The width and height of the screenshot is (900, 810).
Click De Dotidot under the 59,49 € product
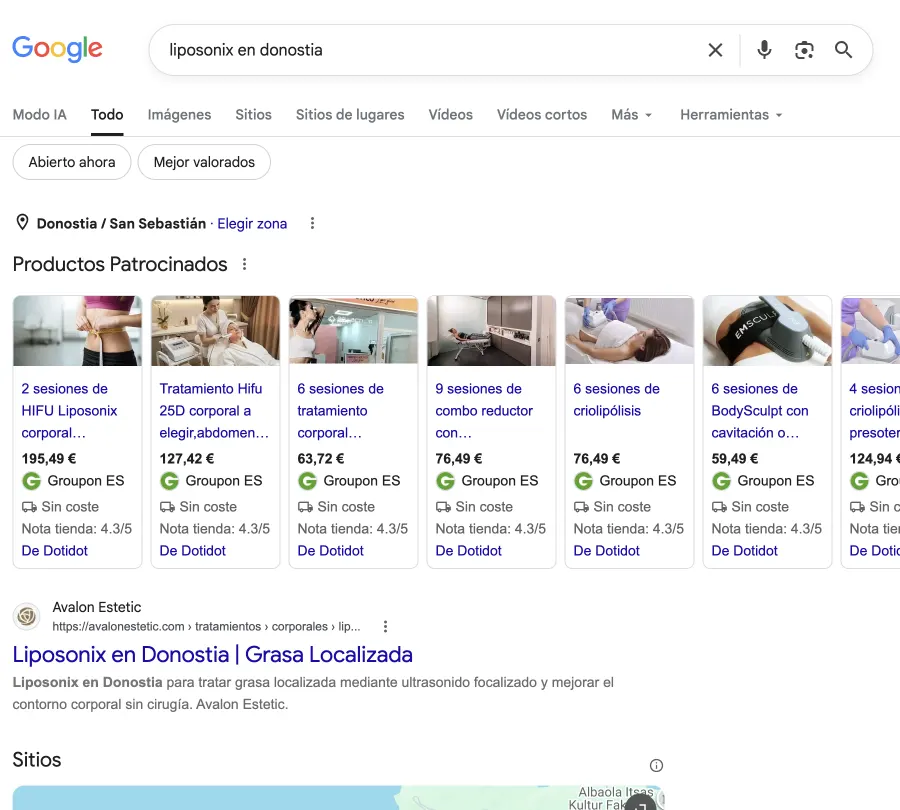[x=744, y=551]
